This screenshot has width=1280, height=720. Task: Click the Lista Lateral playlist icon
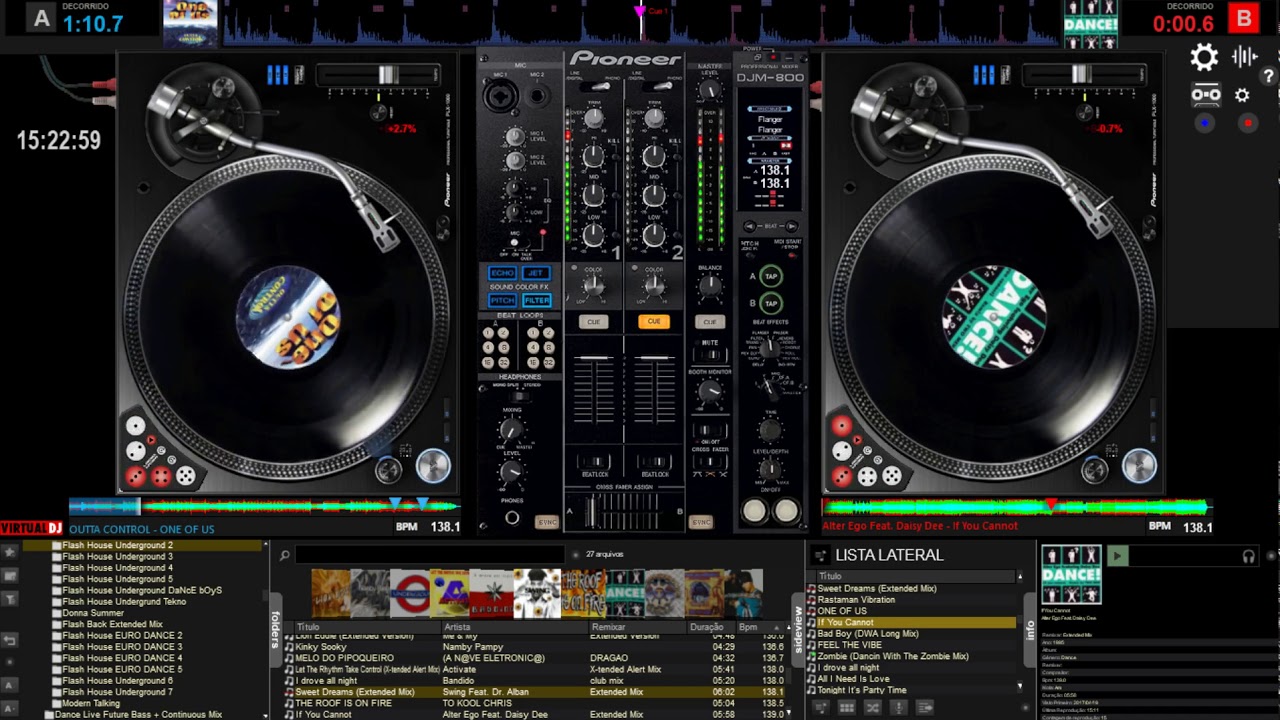pyautogui.click(x=821, y=555)
